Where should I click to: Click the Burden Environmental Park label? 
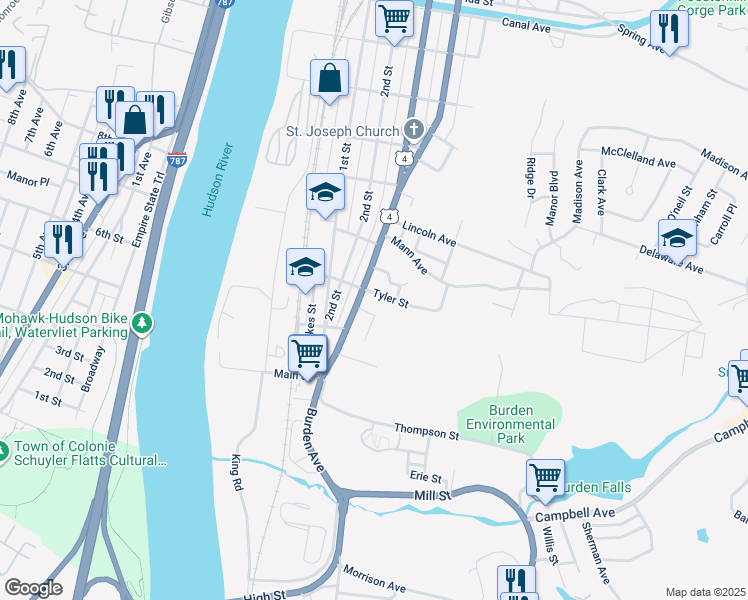tap(510, 424)
